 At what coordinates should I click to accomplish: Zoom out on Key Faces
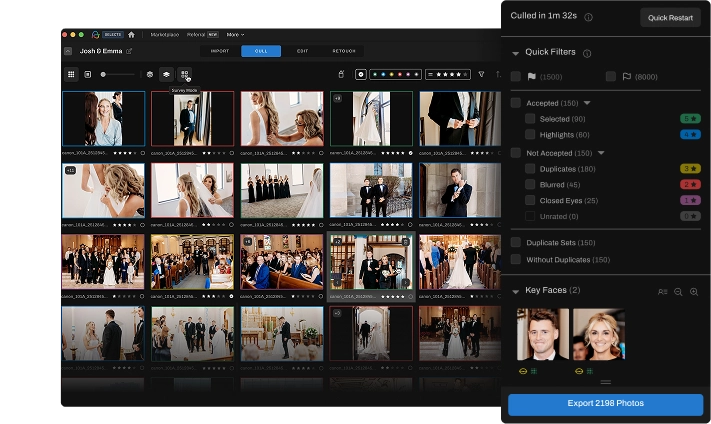[678, 291]
